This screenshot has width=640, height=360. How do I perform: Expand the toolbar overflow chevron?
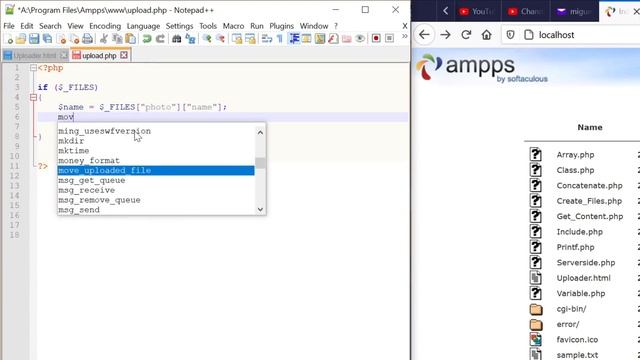point(404,36)
